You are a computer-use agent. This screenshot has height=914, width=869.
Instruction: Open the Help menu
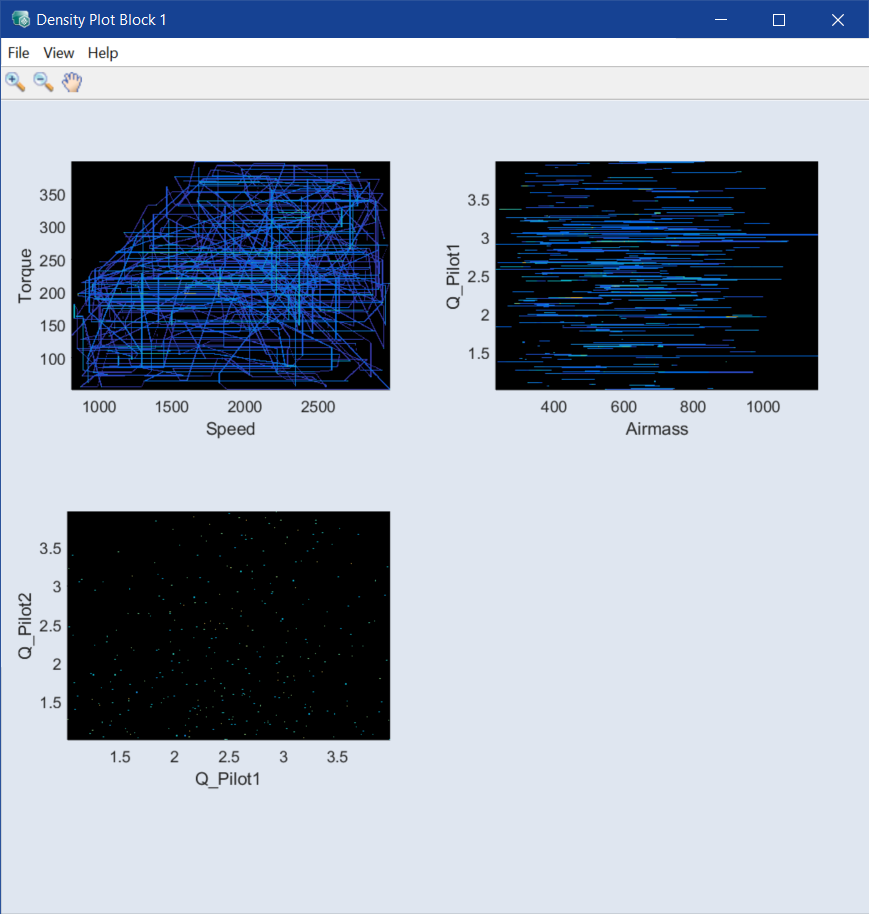point(102,53)
